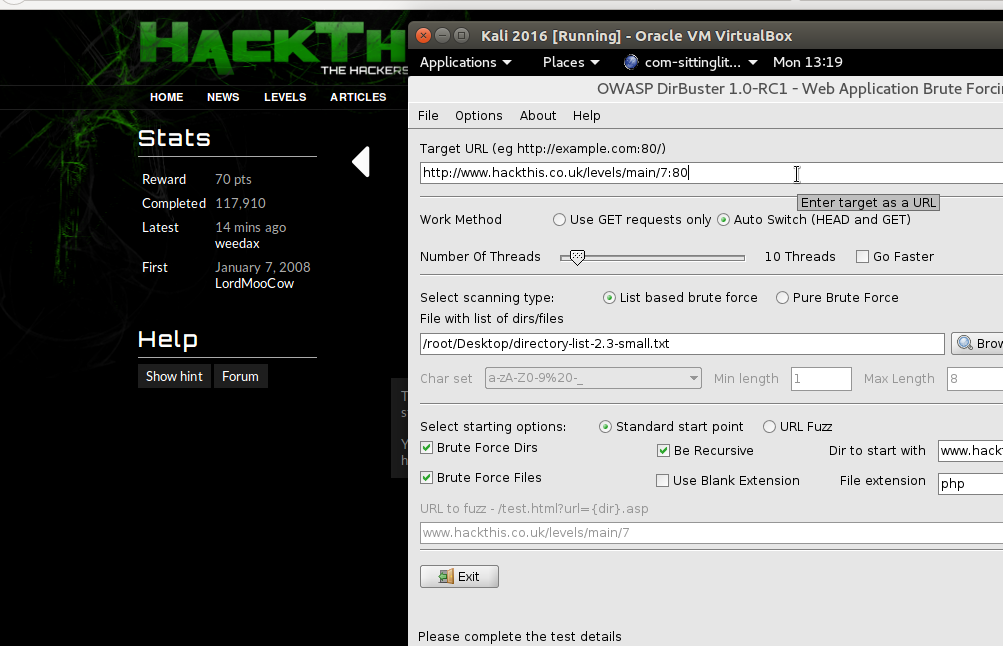This screenshot has height=646, width=1003.
Task: Click the '70 pts' reward value
Action: pos(233,179)
